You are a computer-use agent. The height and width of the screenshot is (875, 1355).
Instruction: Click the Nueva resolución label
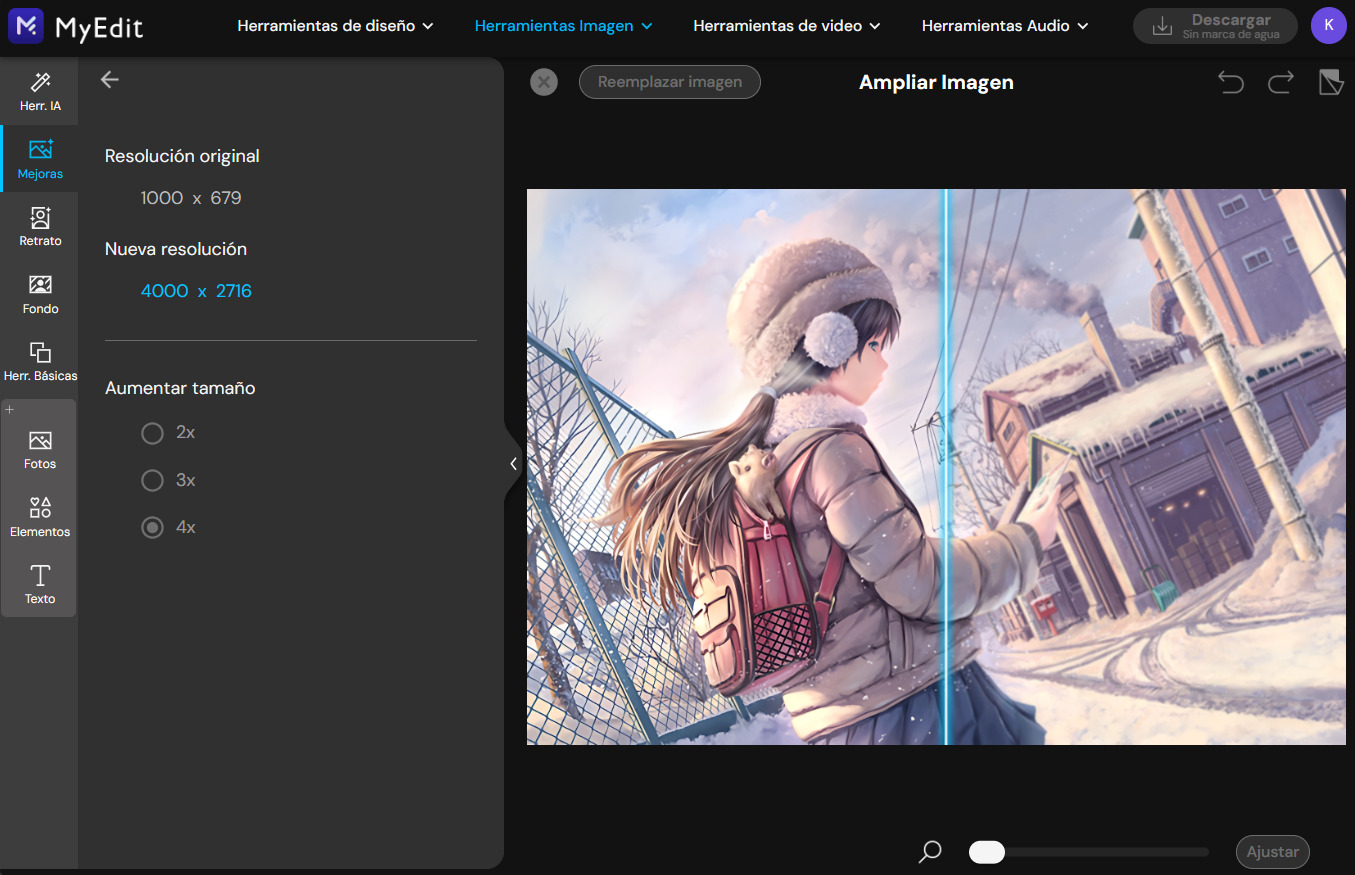click(176, 249)
